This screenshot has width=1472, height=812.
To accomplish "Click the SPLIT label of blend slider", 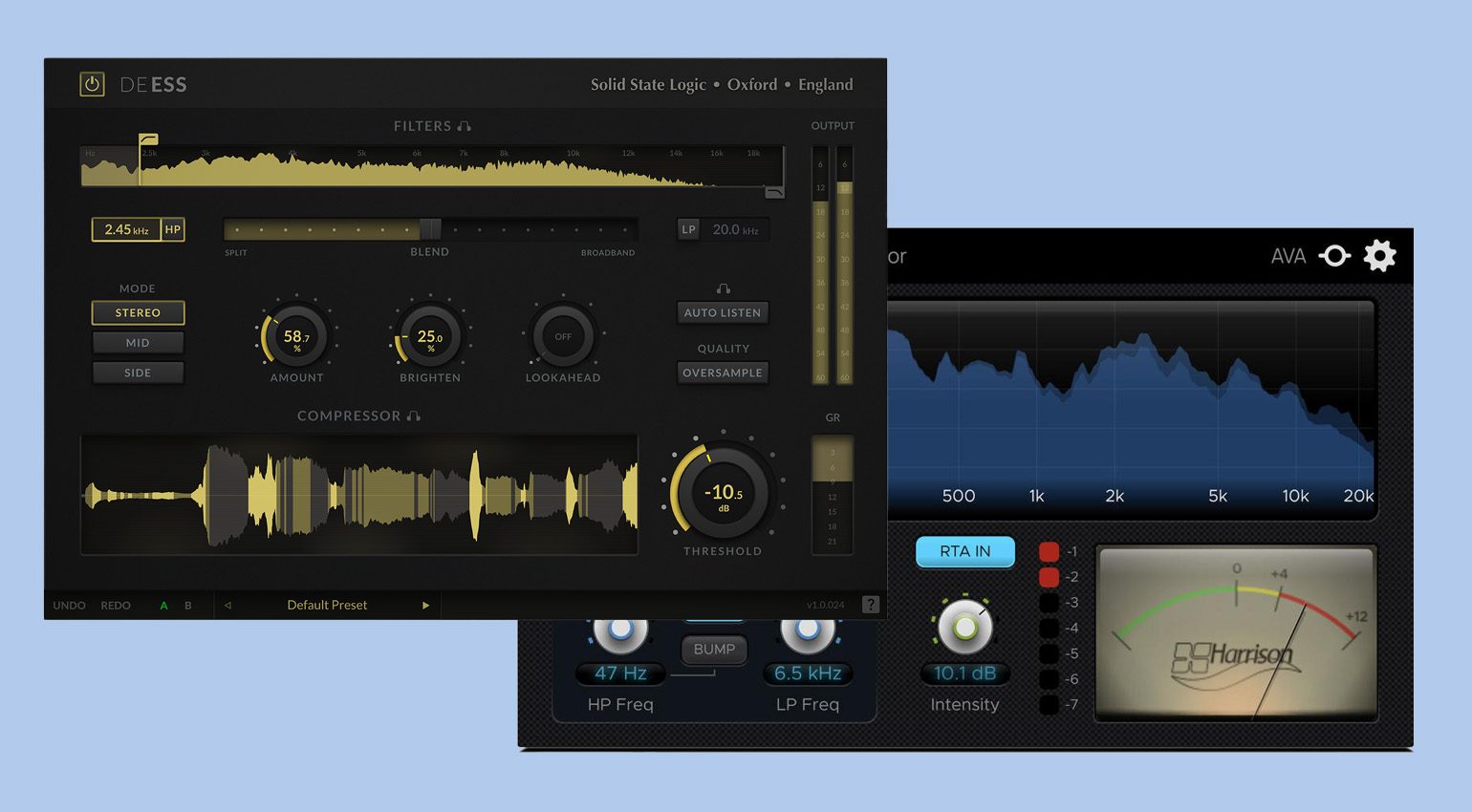I will 236,253.
